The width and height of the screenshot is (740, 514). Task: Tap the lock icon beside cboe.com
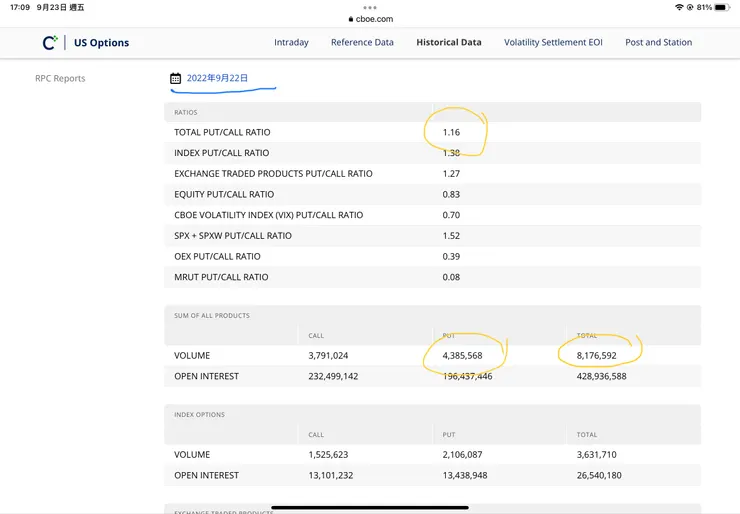[351, 19]
